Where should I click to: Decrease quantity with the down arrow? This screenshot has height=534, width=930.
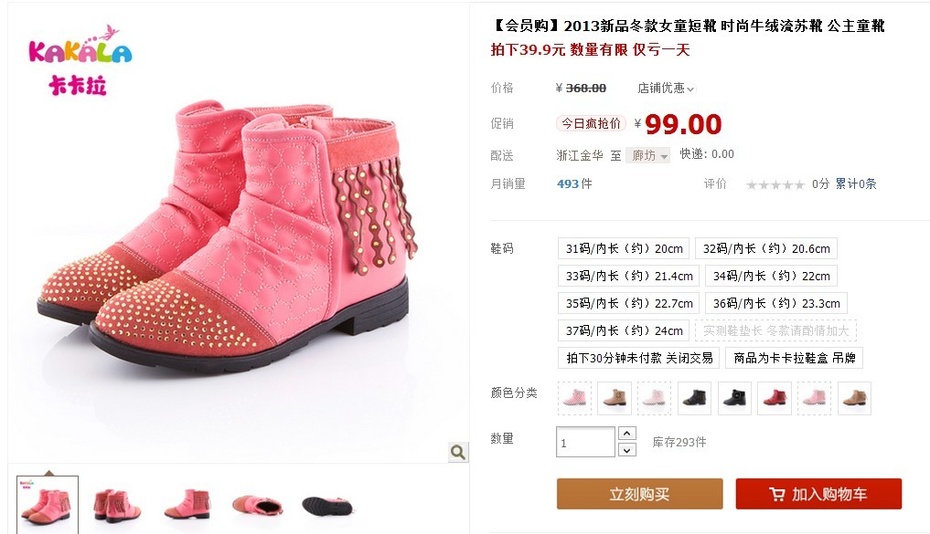point(627,450)
